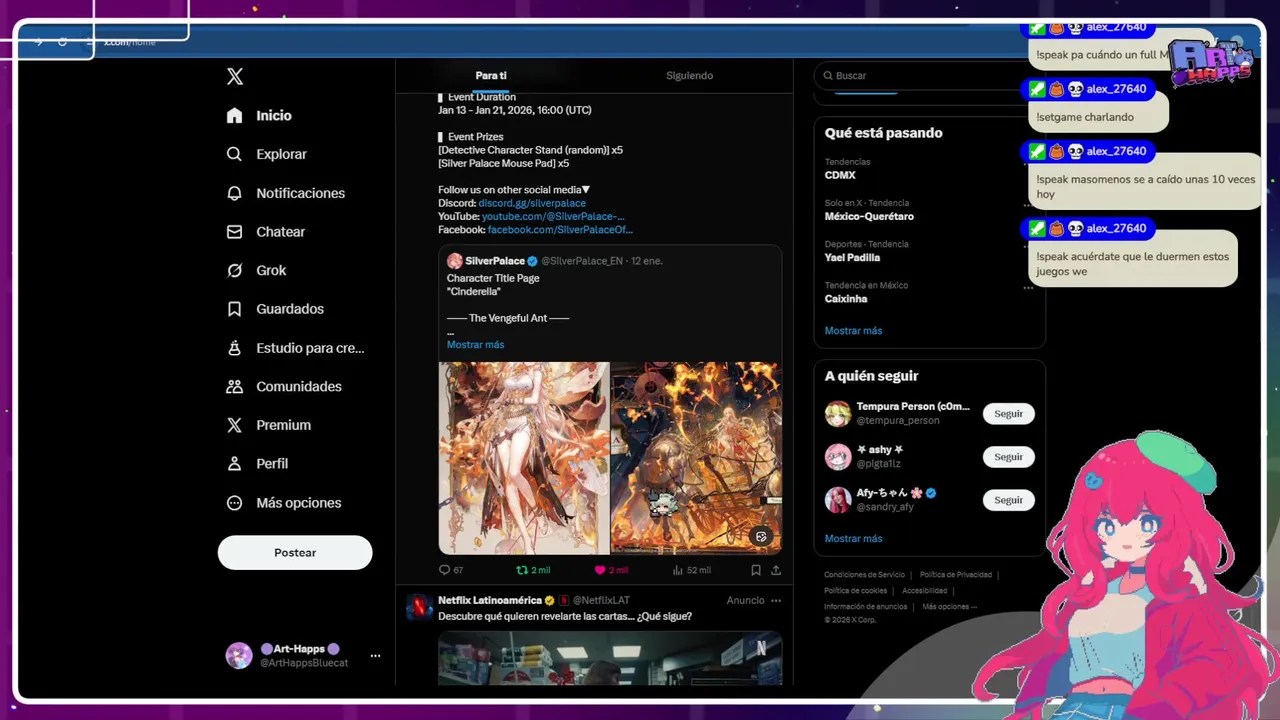The width and height of the screenshot is (1280, 720).
Task: Open Premium from the sidebar
Action: coord(268,425)
